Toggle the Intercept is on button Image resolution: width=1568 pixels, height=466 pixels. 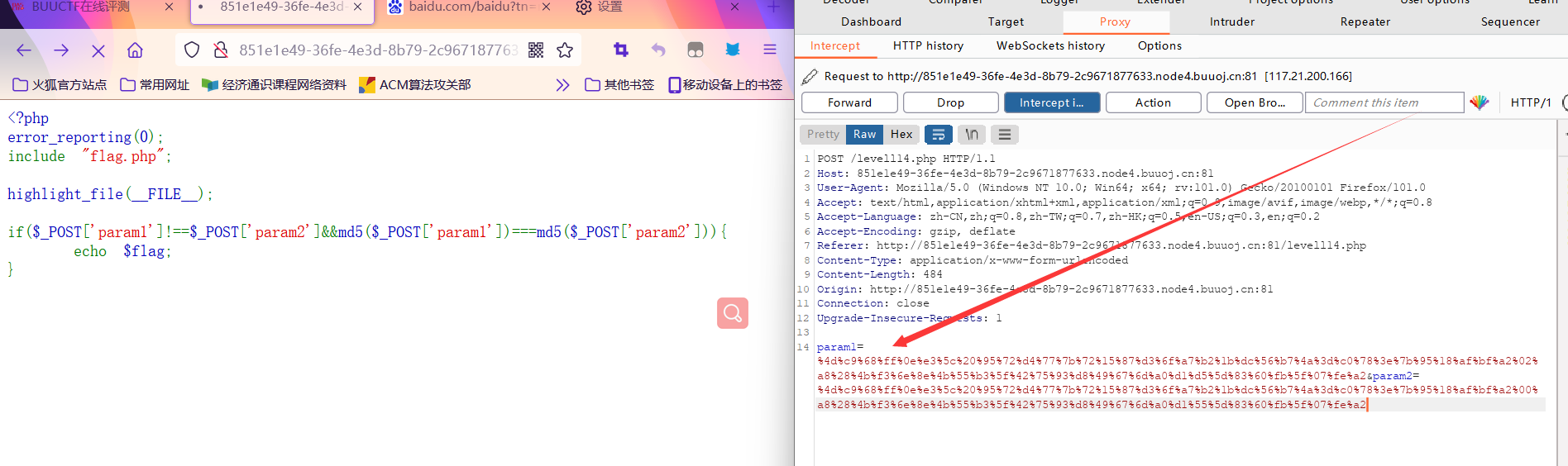(1051, 102)
